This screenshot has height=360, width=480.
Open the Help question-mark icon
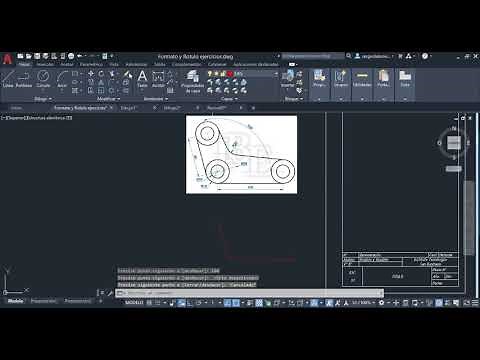(x=425, y=56)
